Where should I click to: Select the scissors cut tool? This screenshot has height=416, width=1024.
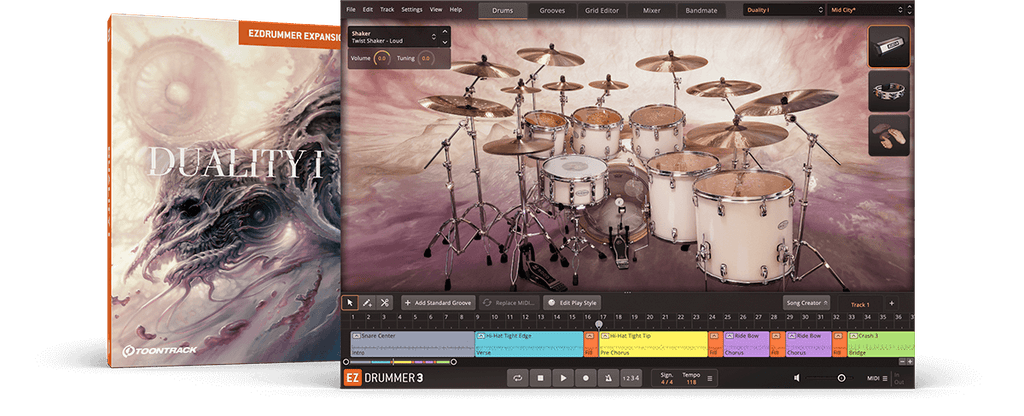tap(385, 303)
